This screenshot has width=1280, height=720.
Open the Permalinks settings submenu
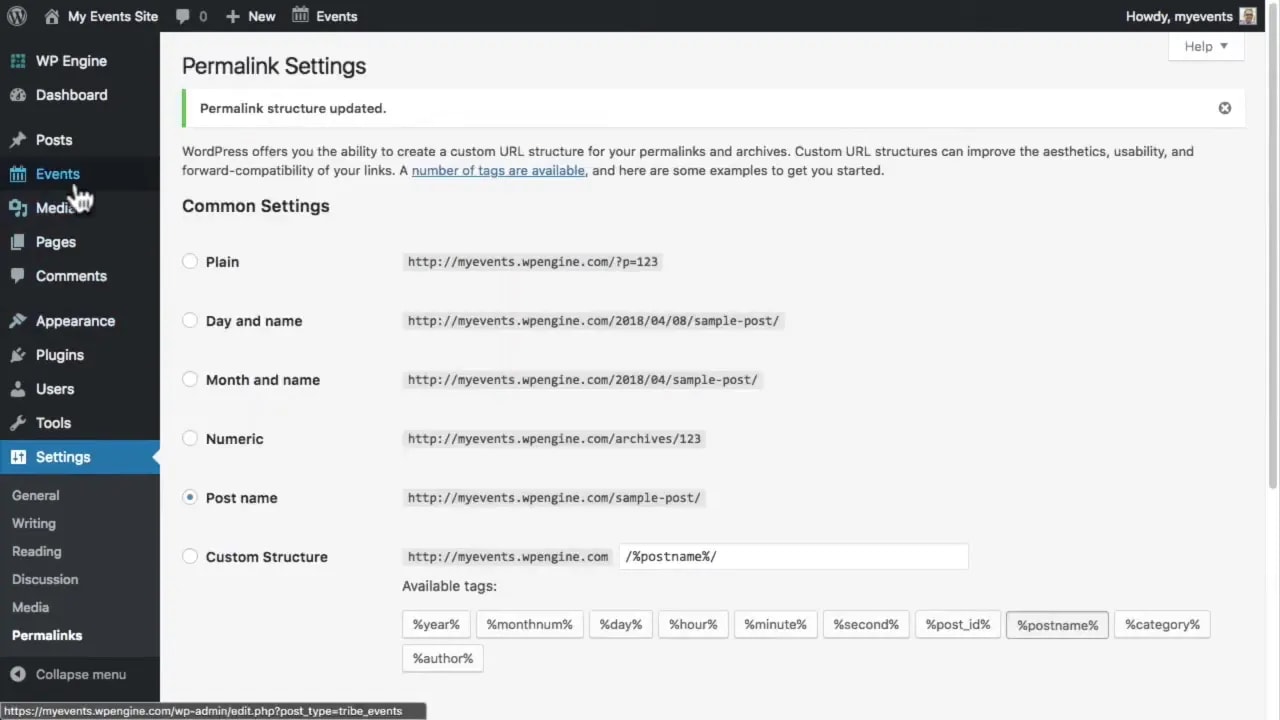click(47, 635)
